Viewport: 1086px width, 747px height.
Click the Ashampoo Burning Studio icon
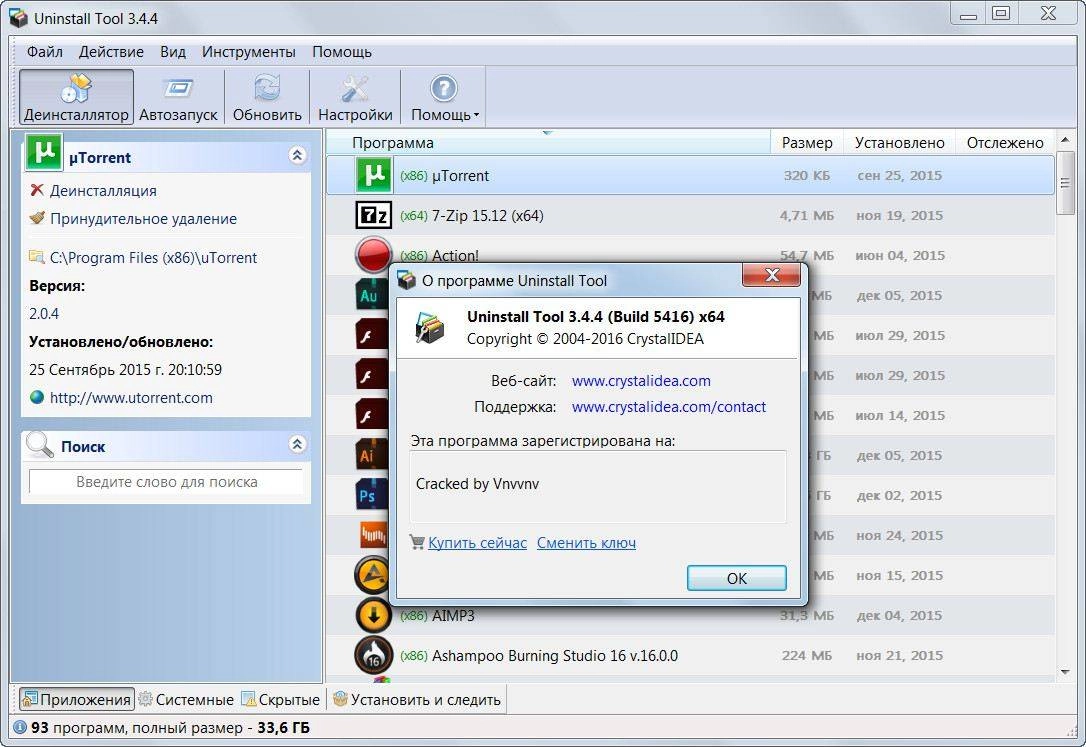[373, 655]
